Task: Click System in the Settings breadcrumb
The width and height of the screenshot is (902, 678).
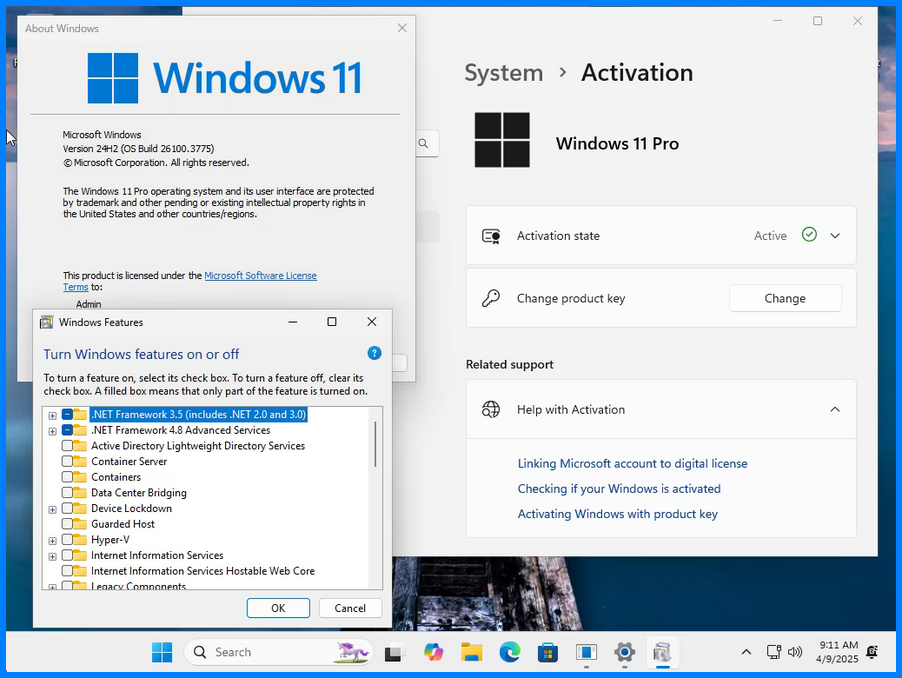Action: coord(503,73)
